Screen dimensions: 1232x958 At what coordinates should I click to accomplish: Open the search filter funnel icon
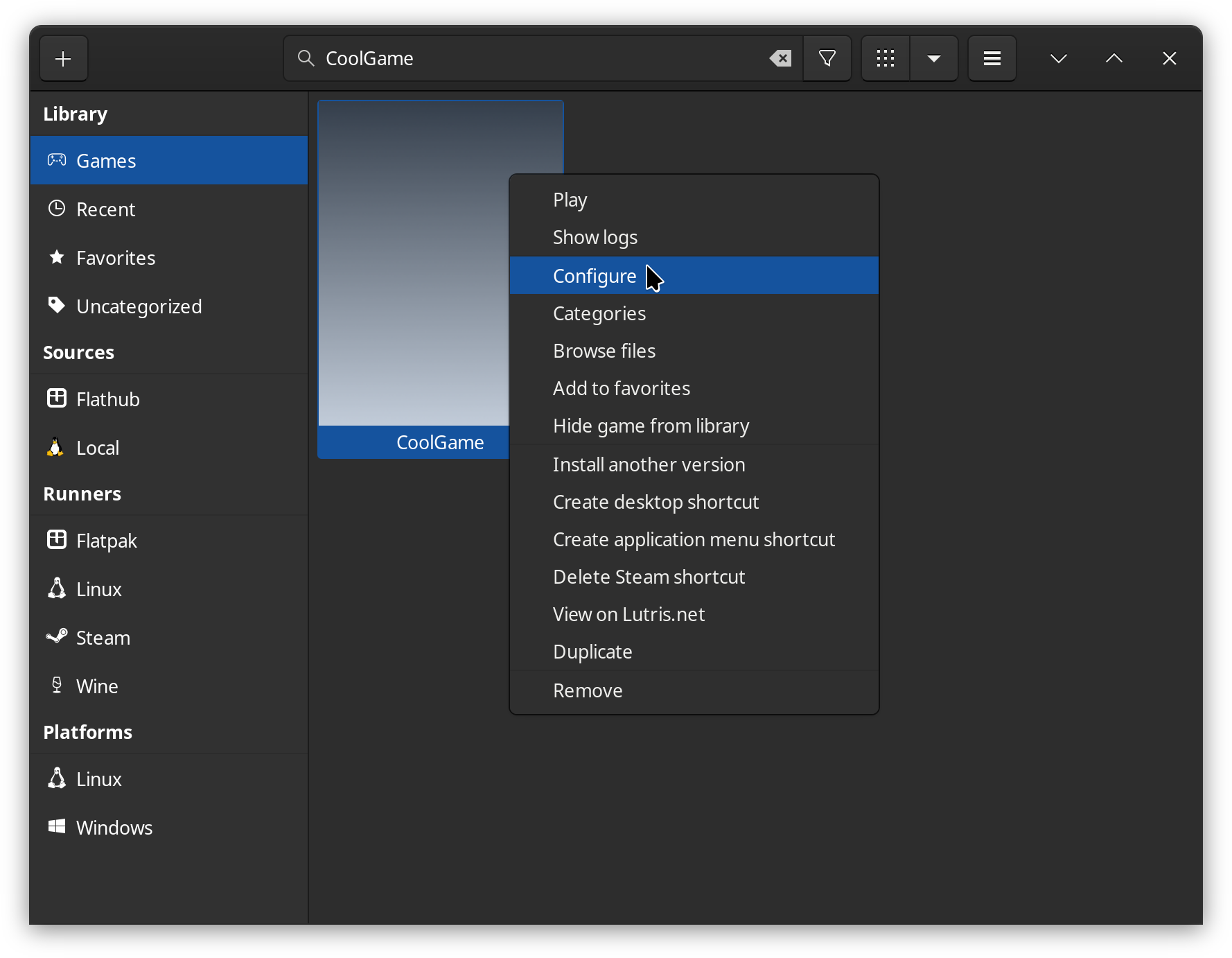827,59
